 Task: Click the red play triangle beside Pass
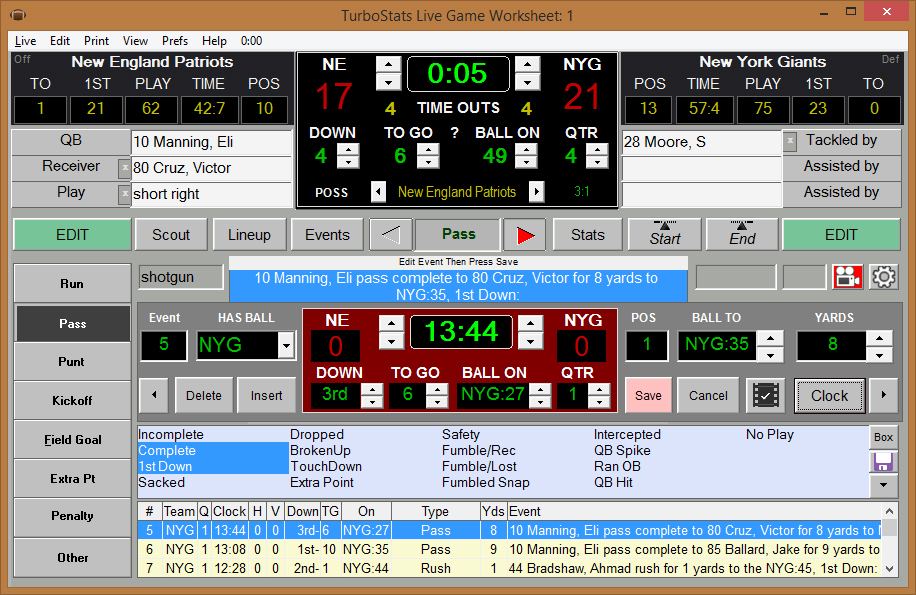(525, 235)
